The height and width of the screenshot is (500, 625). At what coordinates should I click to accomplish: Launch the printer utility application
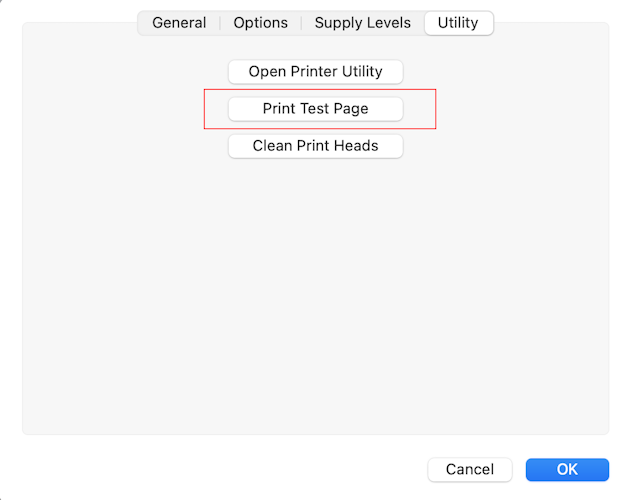click(x=315, y=72)
